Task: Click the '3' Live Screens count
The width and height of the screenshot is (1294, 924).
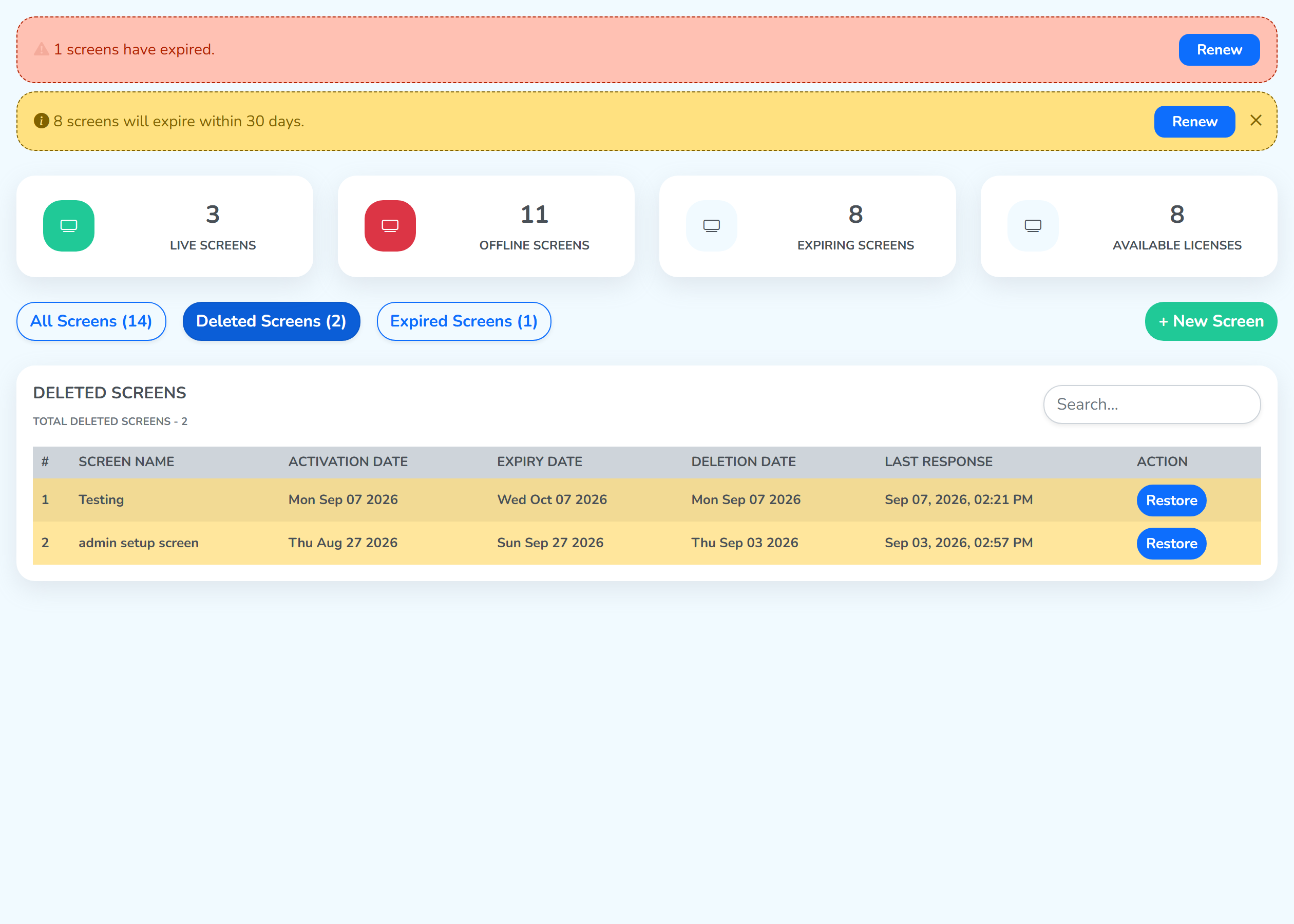Action: (213, 215)
